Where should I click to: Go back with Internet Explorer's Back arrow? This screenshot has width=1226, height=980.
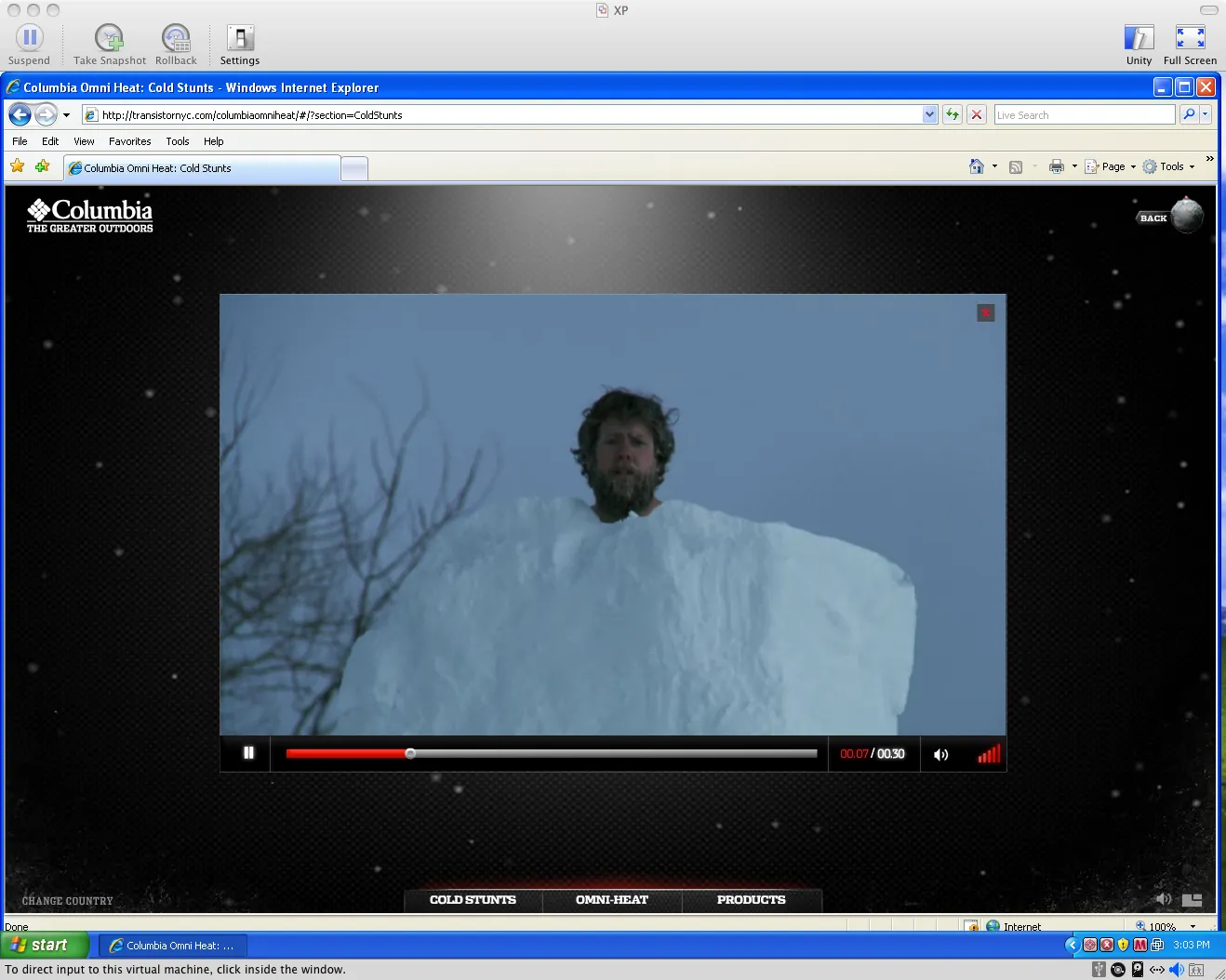[20, 114]
